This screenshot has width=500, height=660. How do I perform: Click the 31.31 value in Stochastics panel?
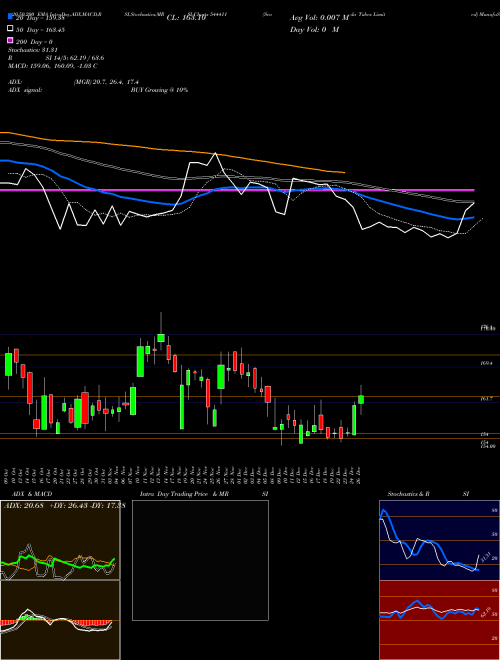(x=484, y=558)
